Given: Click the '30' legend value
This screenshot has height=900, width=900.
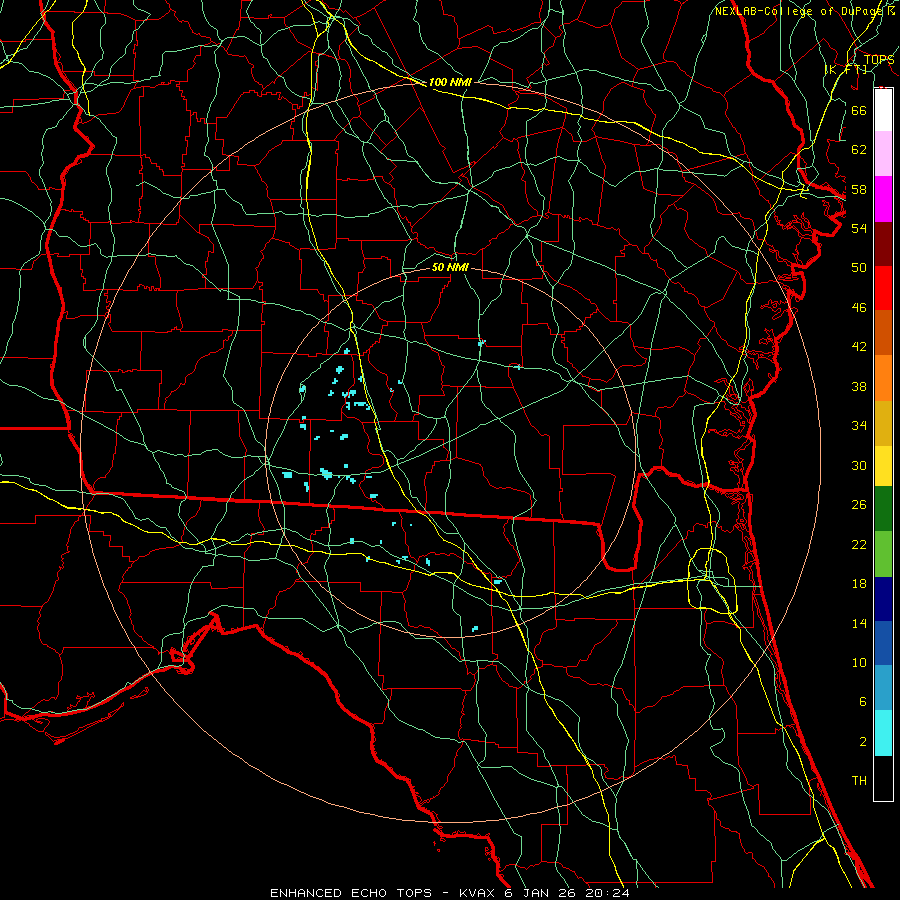Looking at the screenshot, I should (x=859, y=465).
